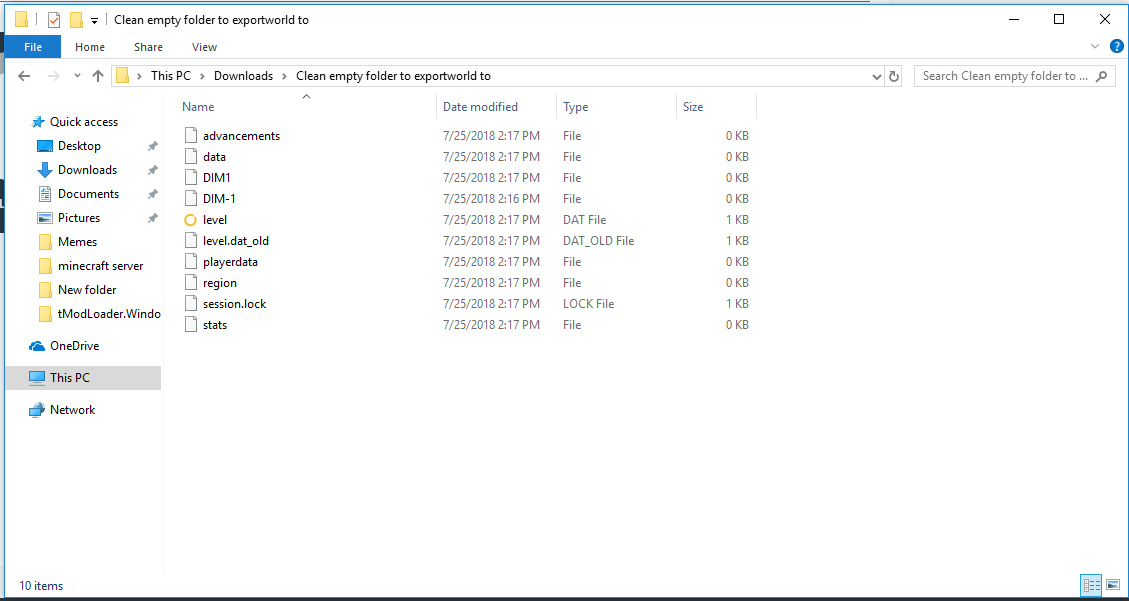The image size is (1129, 601).
Task: Select the 'LOCK File' type cell
Action: (x=588, y=304)
